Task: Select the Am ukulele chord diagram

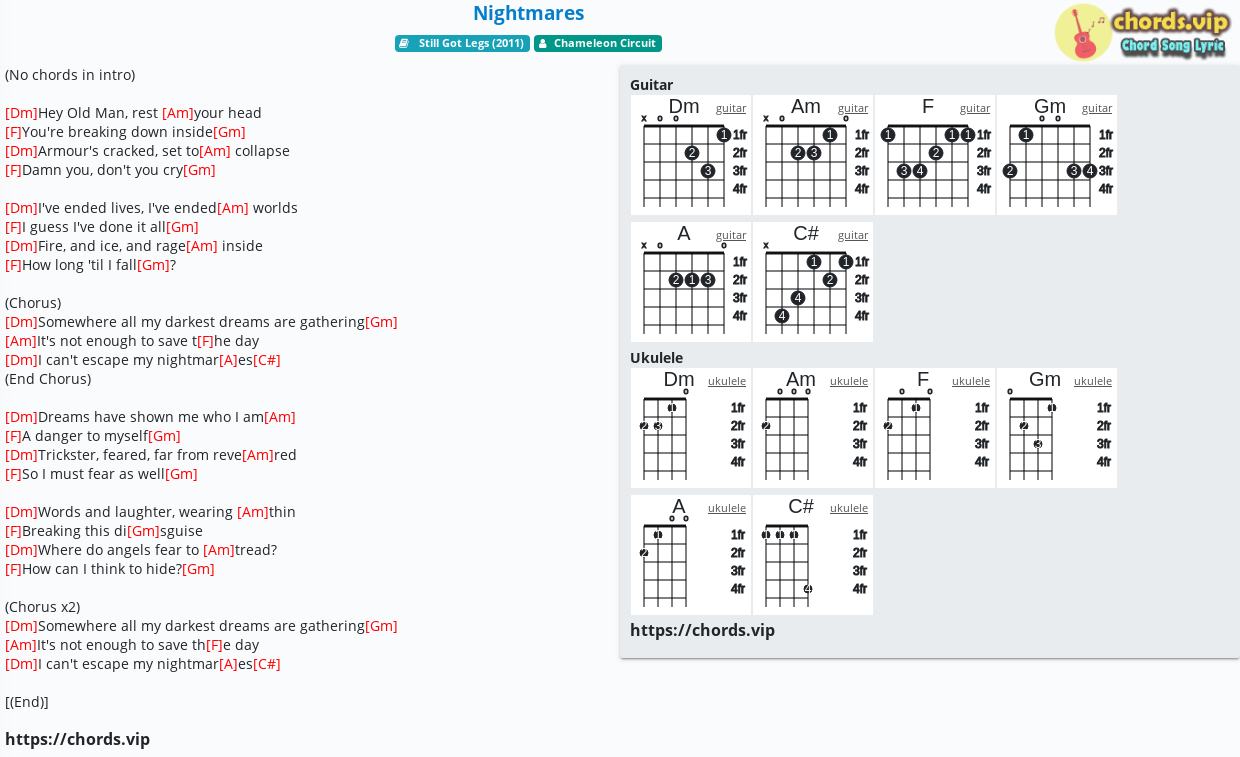Action: click(x=813, y=428)
